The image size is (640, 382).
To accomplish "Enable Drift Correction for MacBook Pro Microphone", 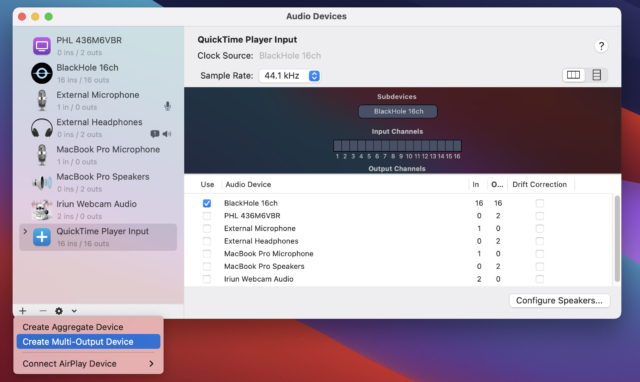I will coord(540,254).
